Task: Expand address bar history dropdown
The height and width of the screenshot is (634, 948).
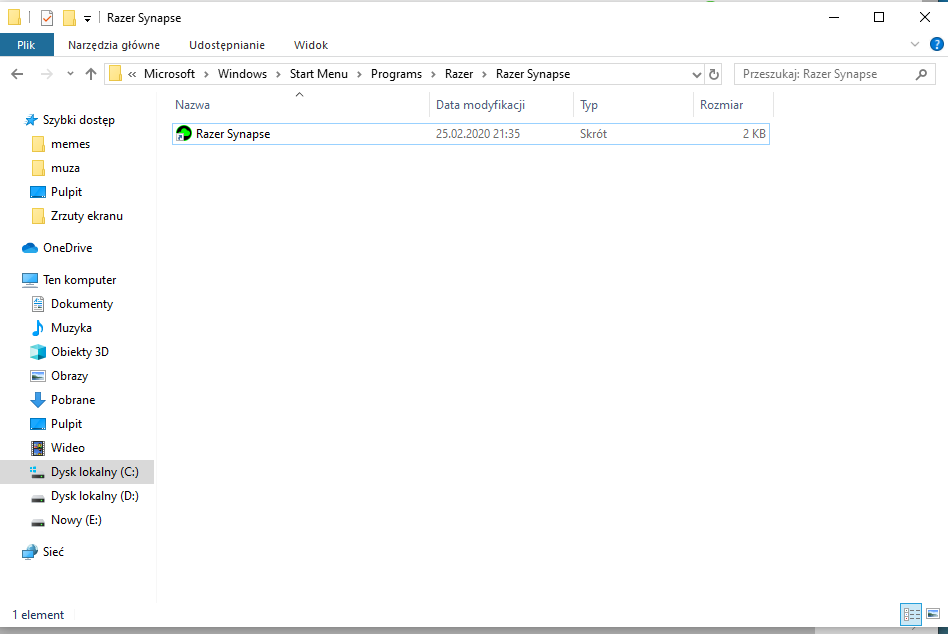Action: (696, 74)
